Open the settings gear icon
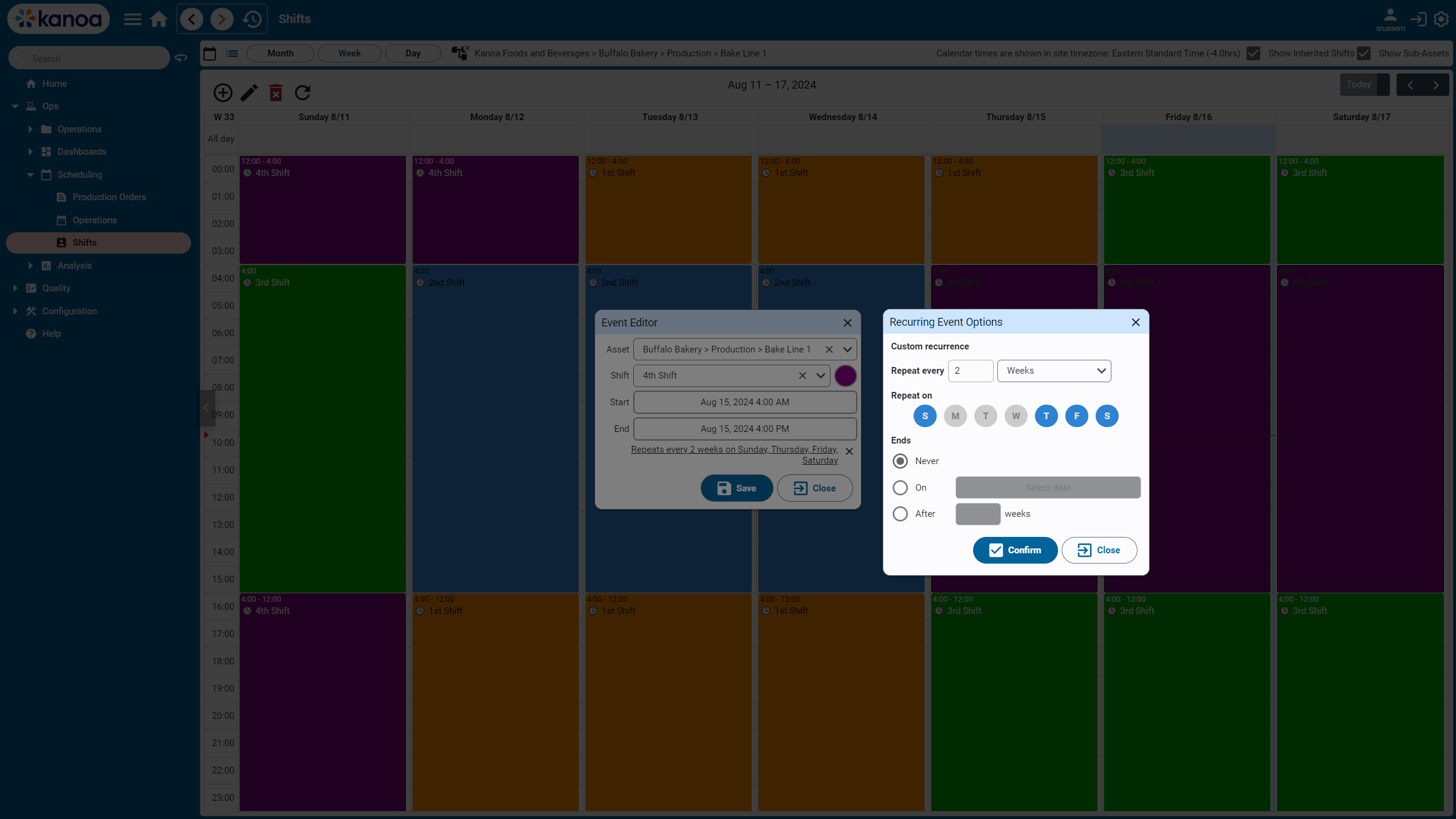The image size is (1456, 819). pyautogui.click(x=1441, y=19)
